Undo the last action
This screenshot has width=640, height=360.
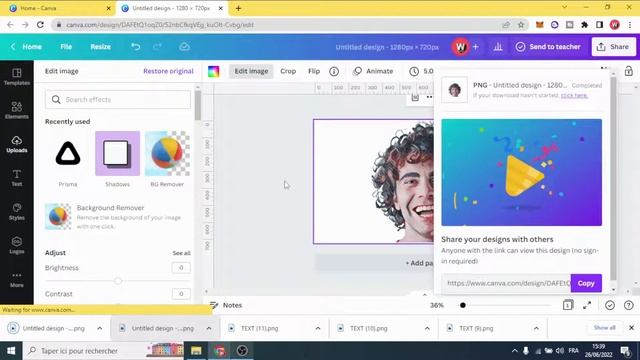[136, 47]
